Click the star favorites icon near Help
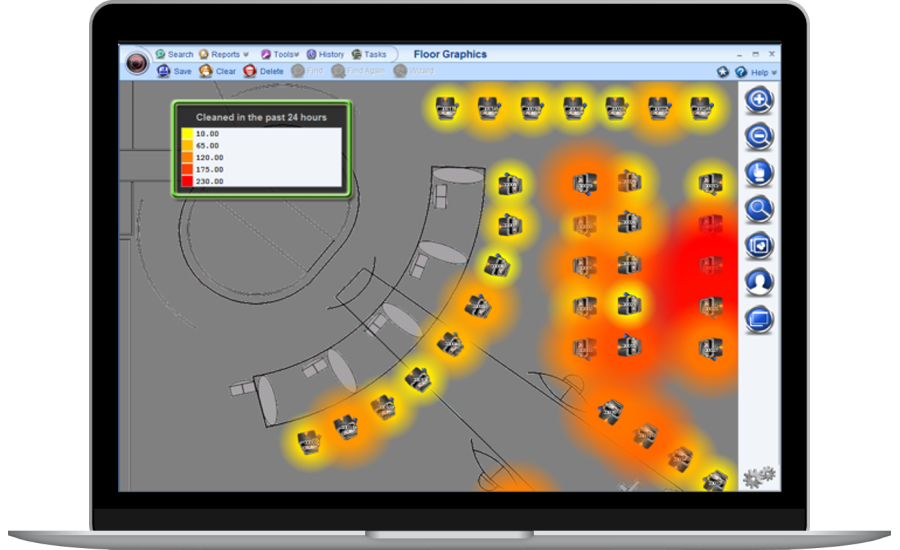 pos(722,72)
